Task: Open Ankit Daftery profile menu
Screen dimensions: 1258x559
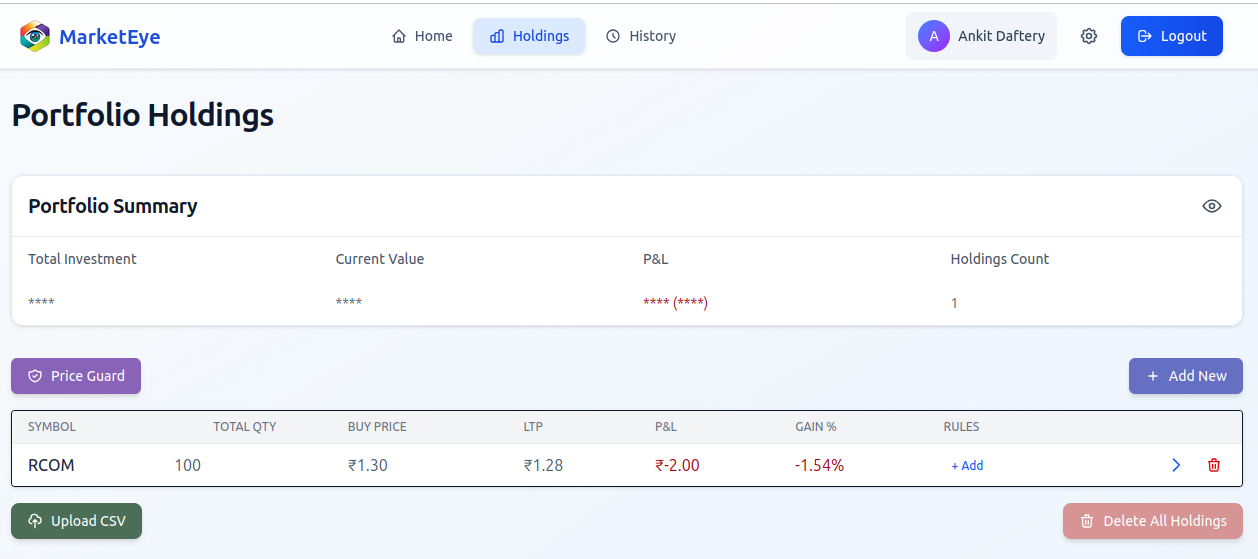Action: [x=1000, y=36]
